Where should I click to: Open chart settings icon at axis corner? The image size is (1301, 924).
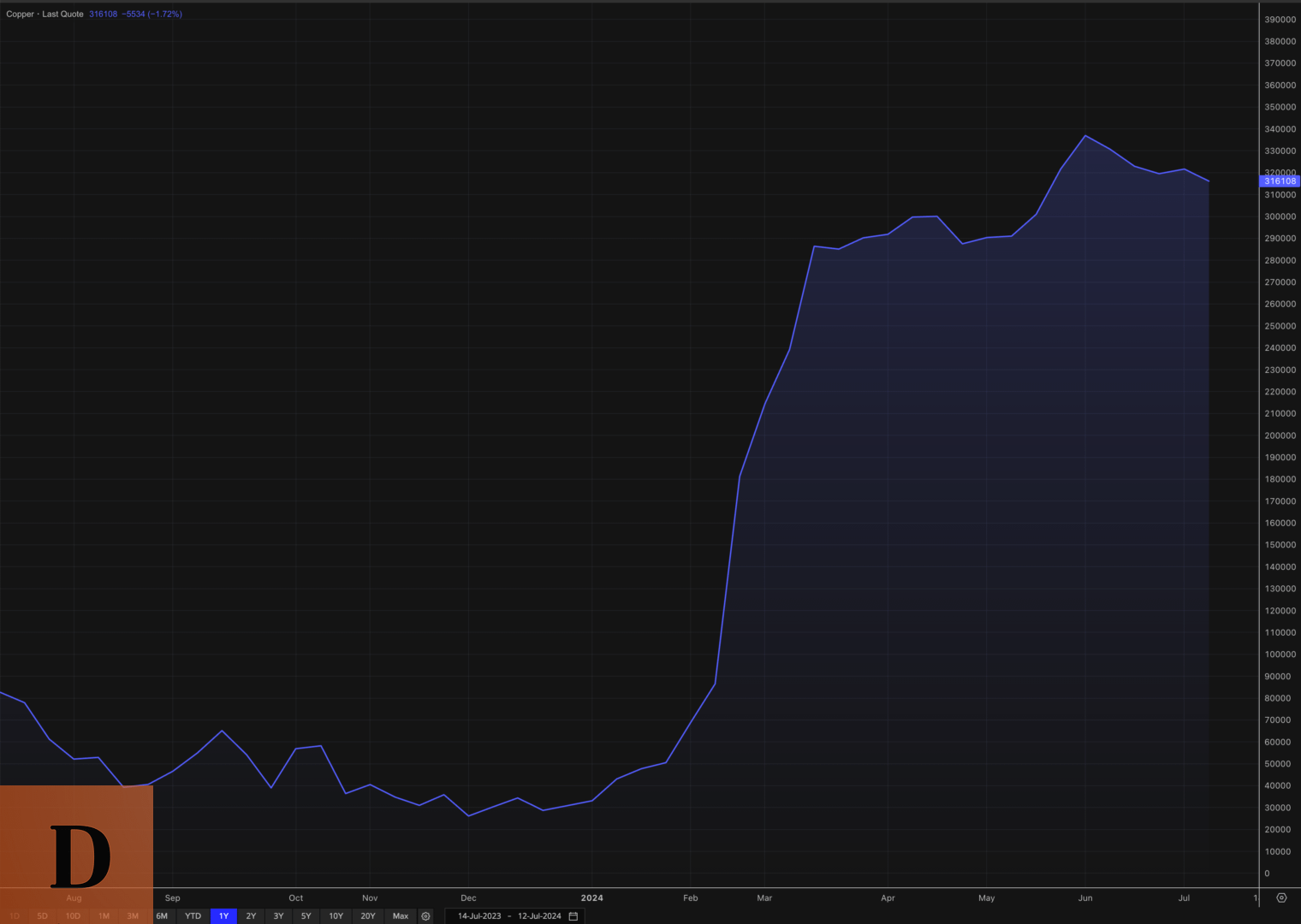pyautogui.click(x=1281, y=897)
